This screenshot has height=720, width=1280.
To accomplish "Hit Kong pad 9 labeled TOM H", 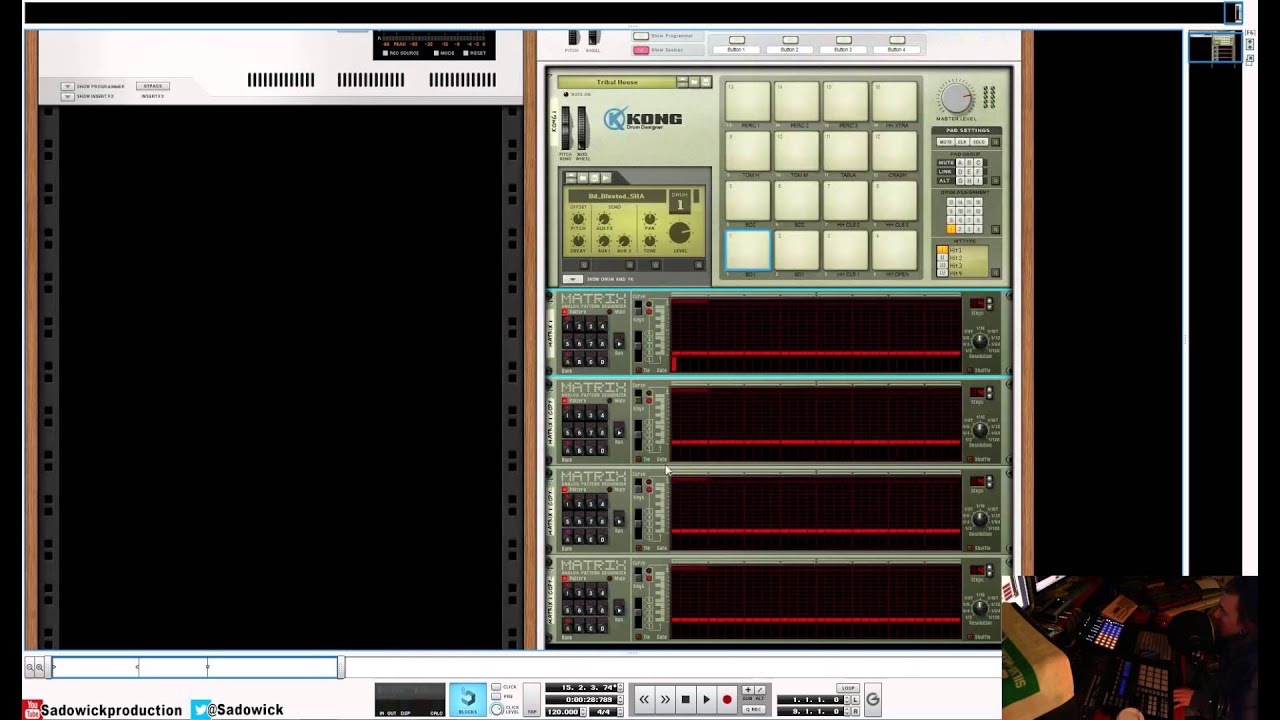I will click(x=748, y=151).
